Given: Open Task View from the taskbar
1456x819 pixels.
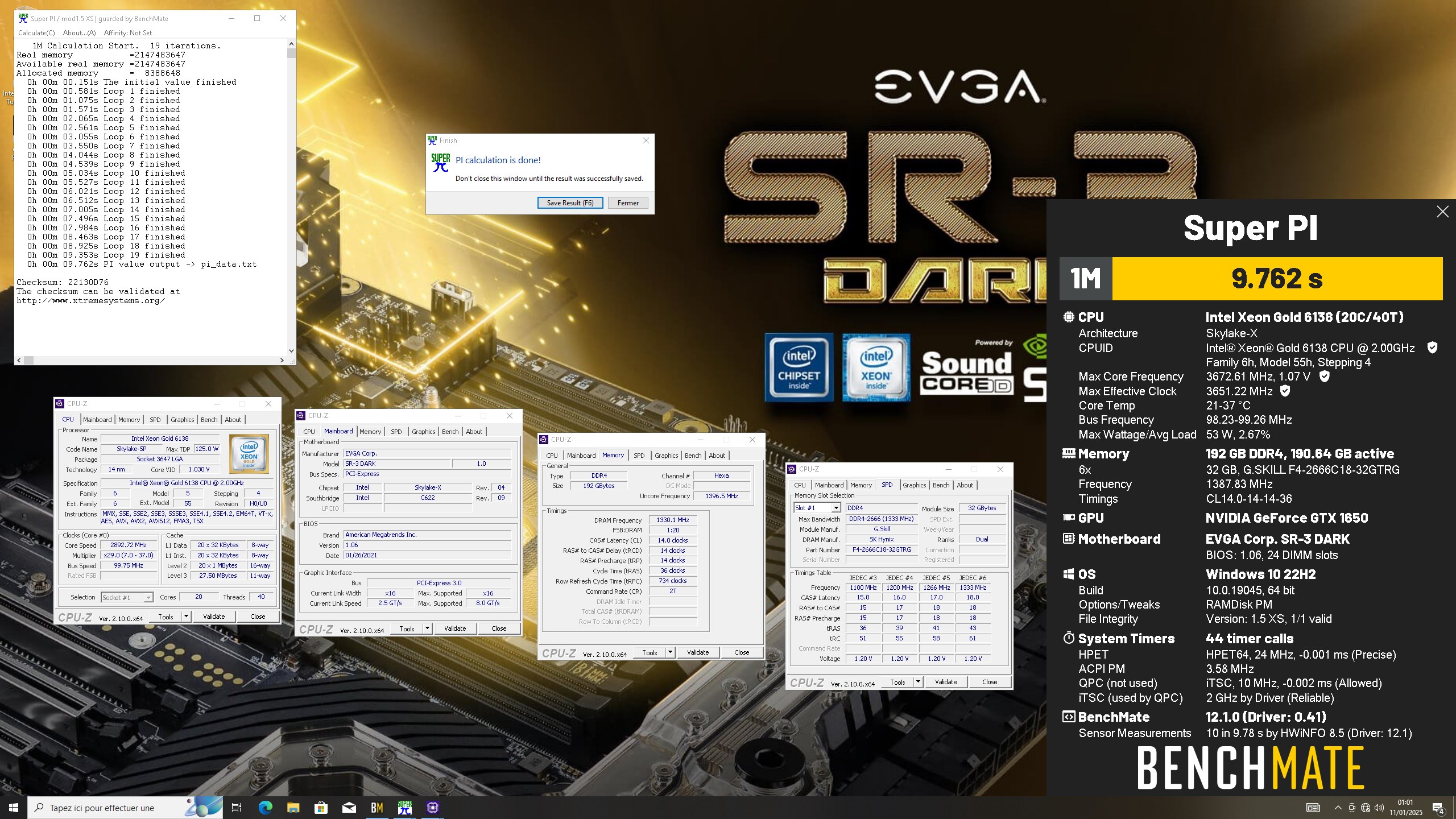Looking at the screenshot, I should coord(237,808).
